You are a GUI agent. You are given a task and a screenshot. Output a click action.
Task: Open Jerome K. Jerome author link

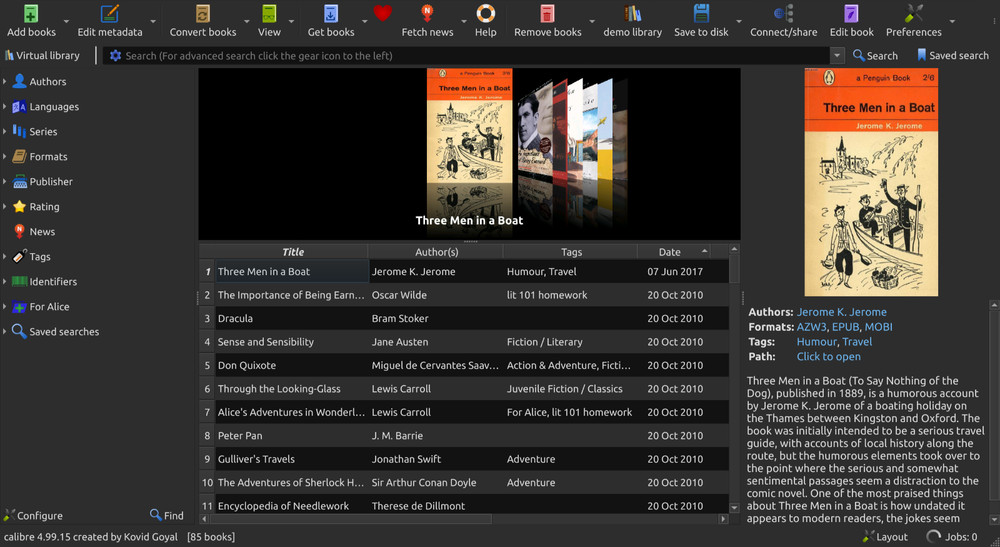pyautogui.click(x=841, y=312)
